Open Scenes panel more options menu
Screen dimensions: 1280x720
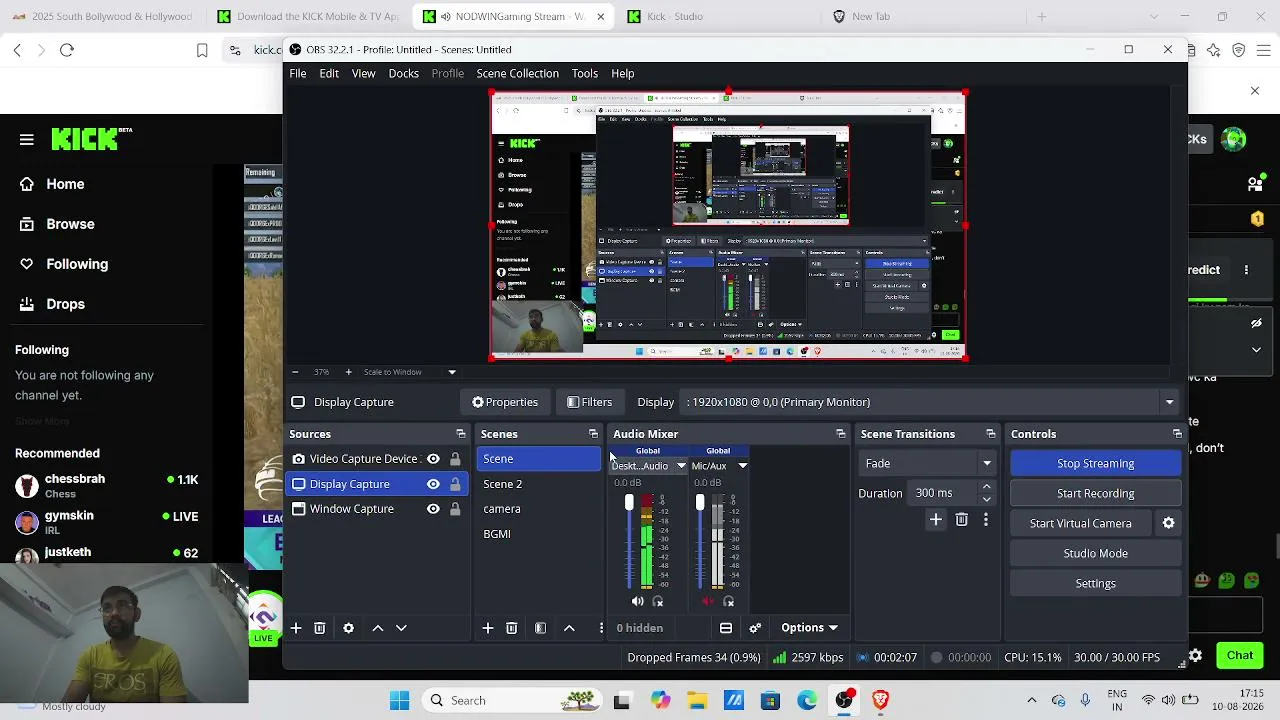(x=601, y=628)
